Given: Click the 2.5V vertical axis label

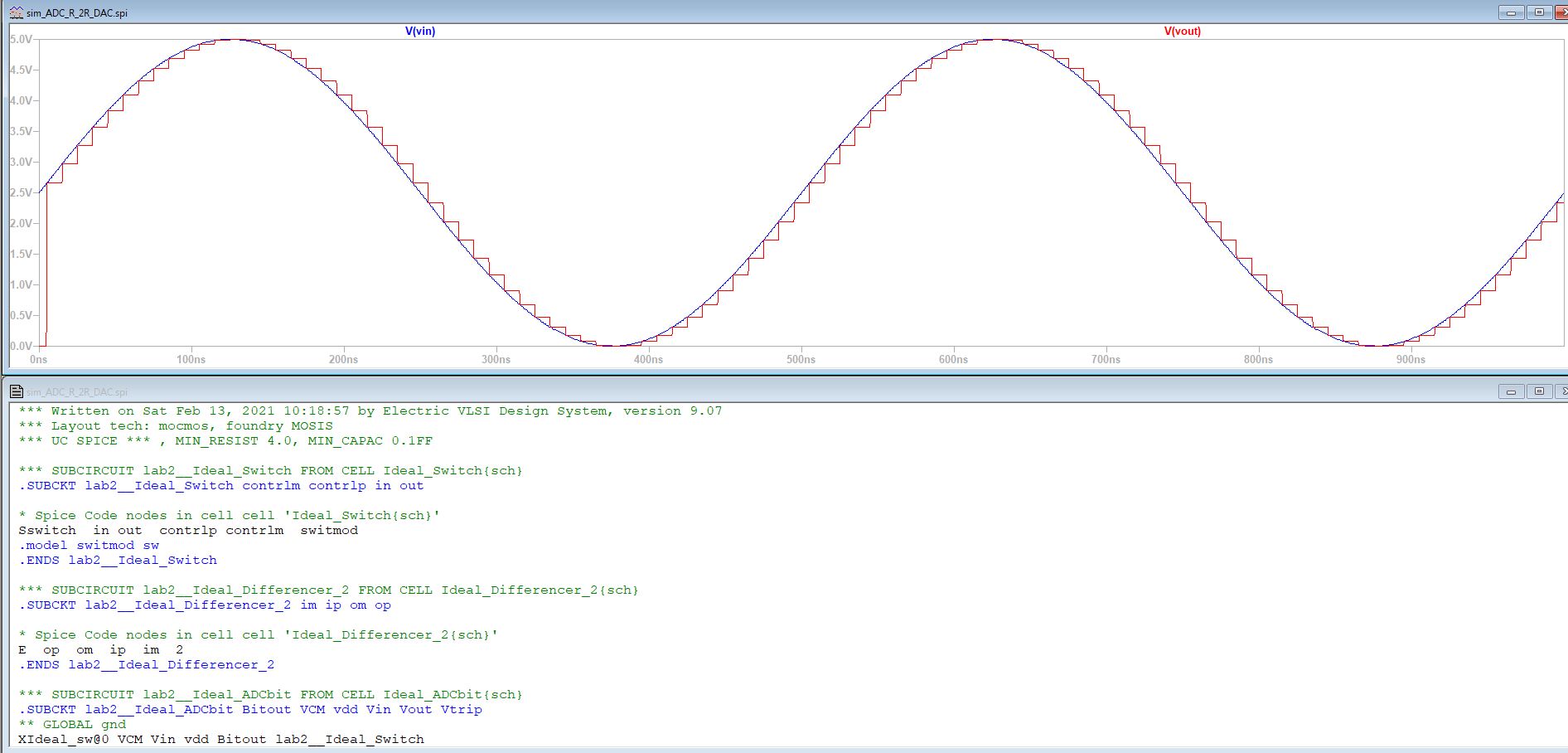Looking at the screenshot, I should point(21,192).
